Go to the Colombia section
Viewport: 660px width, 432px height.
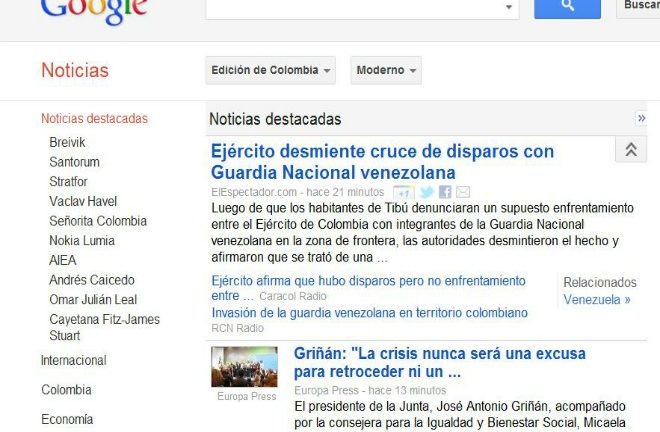66,390
